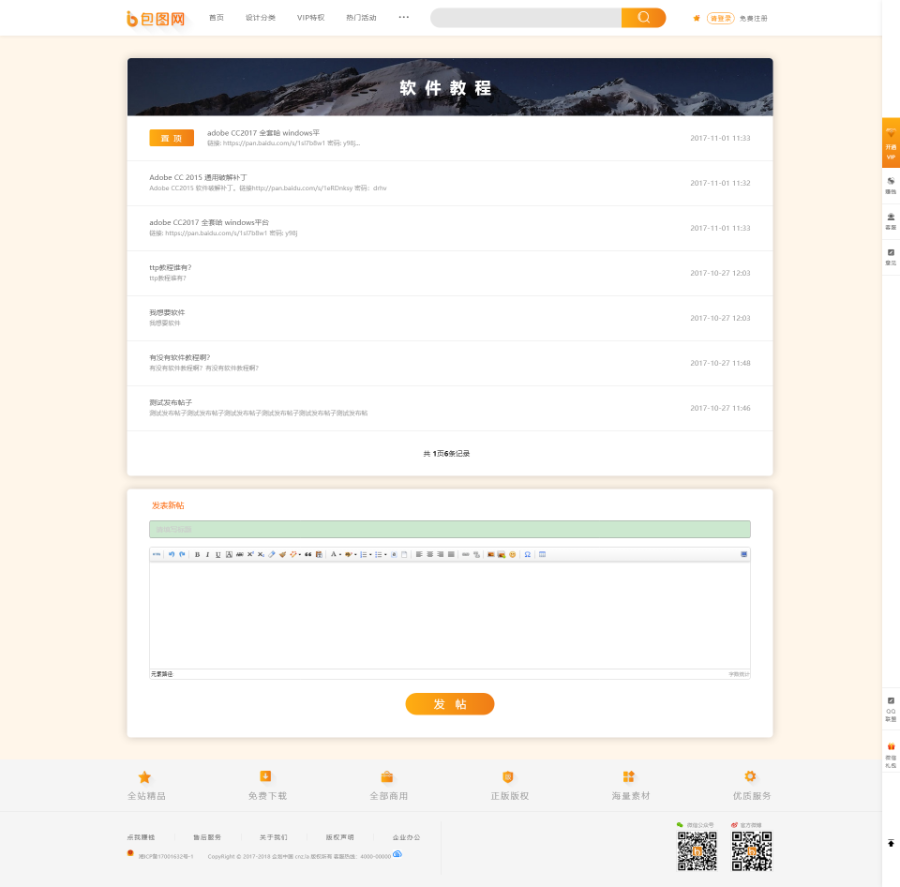
Task: Align text left in editor
Action: [419, 555]
